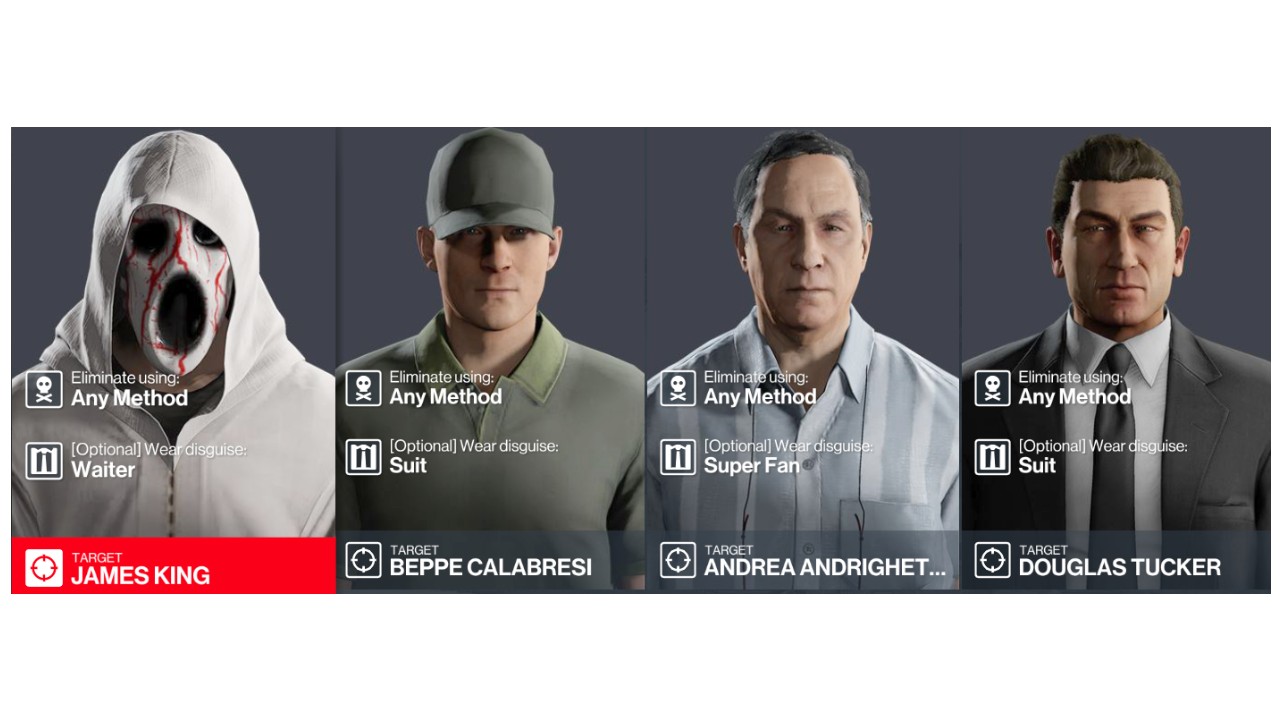Select the DOUGLAS TUCKER target name

tap(1119, 568)
